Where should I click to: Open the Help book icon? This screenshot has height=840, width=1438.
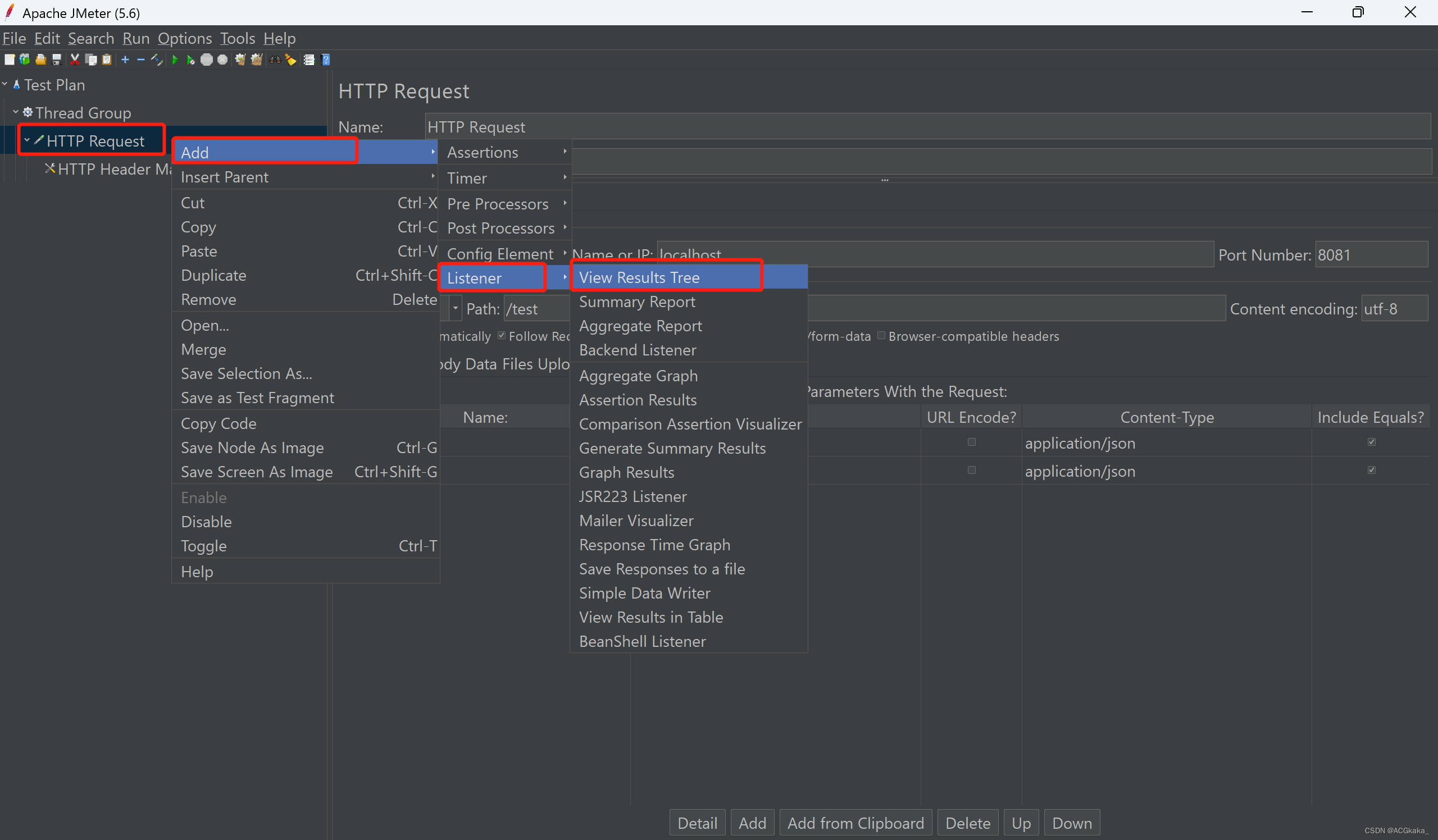pos(326,60)
